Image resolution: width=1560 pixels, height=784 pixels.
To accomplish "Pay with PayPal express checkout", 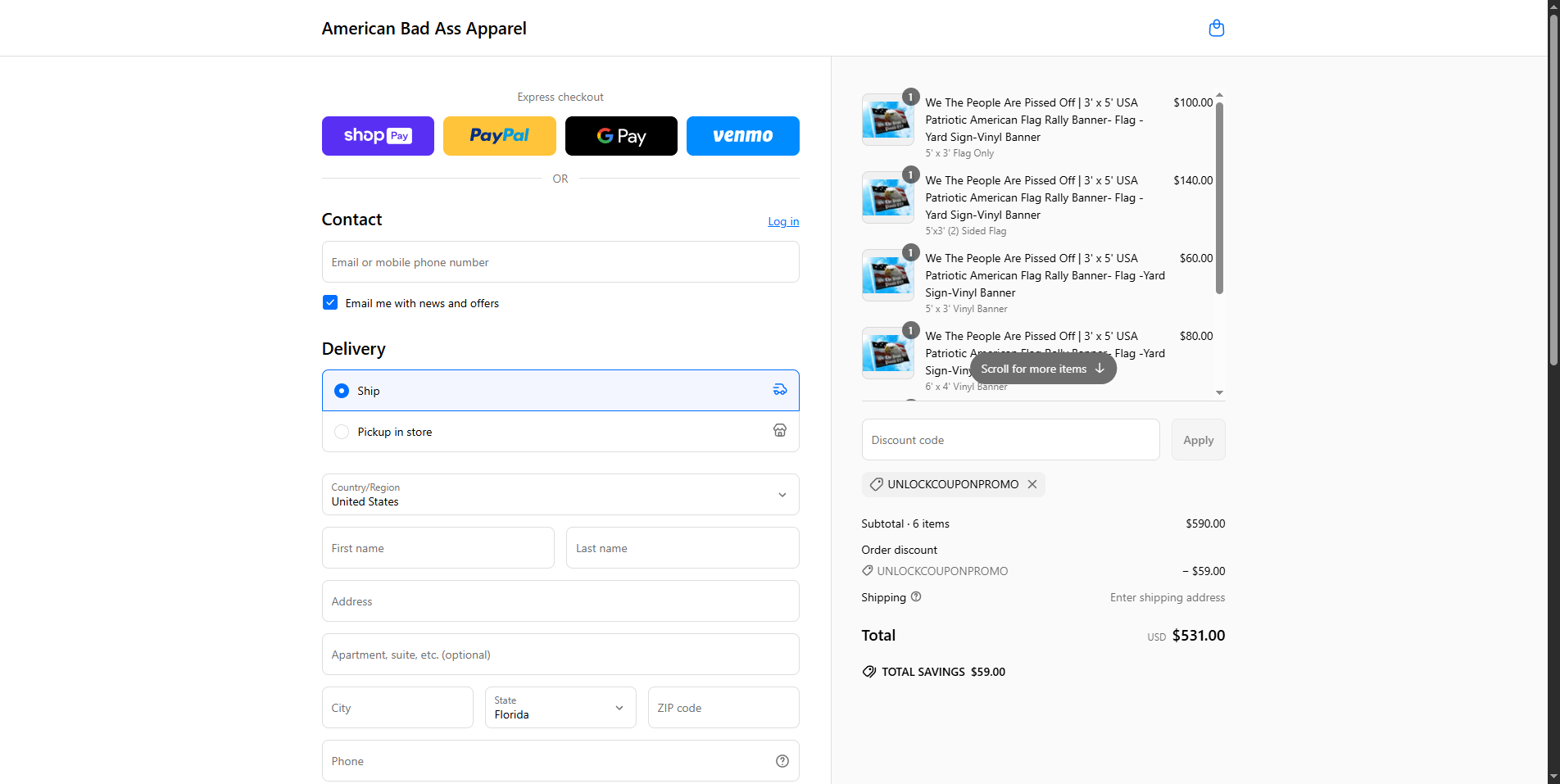I will (500, 136).
